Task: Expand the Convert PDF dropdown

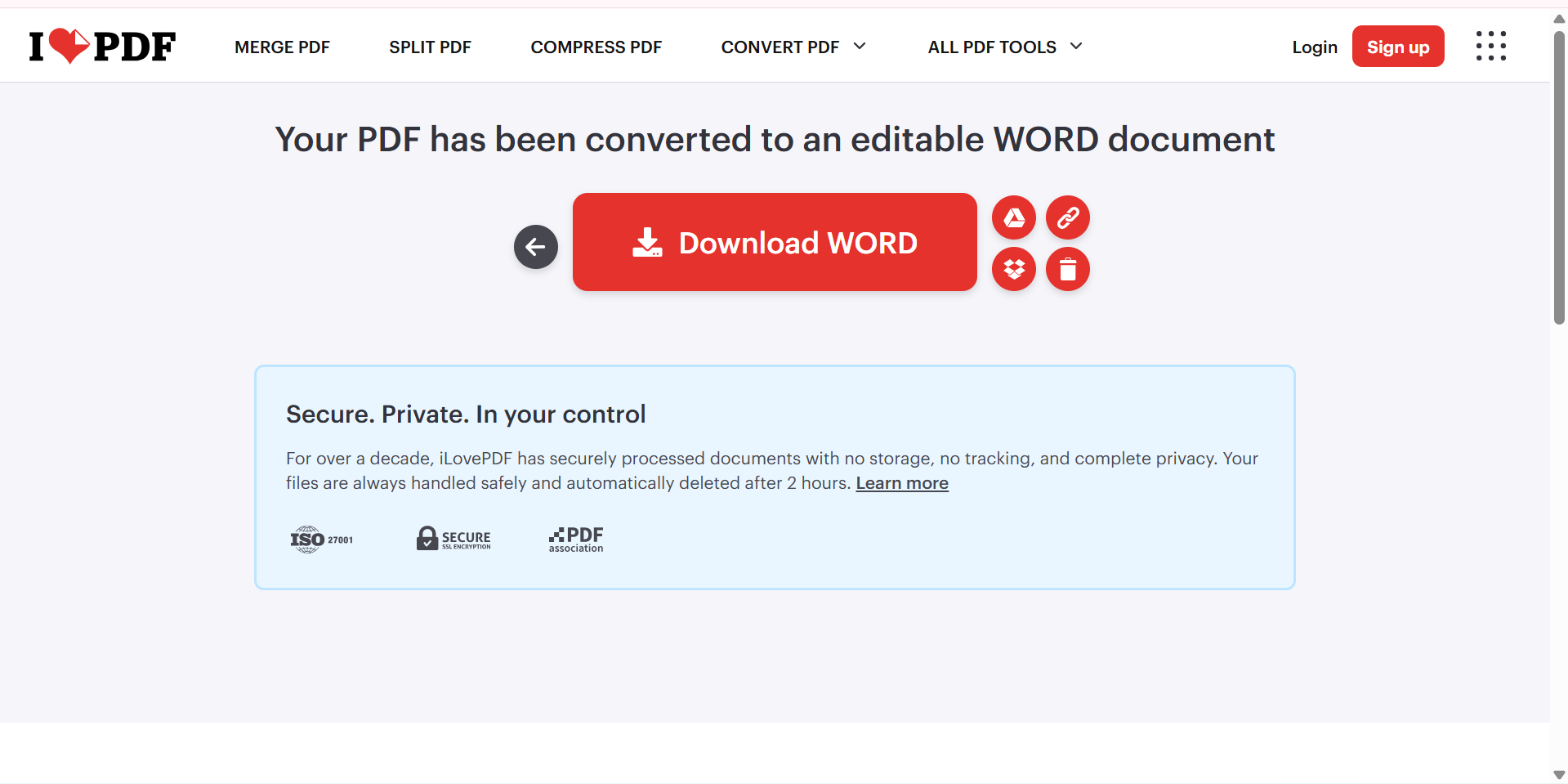Action: tap(793, 47)
